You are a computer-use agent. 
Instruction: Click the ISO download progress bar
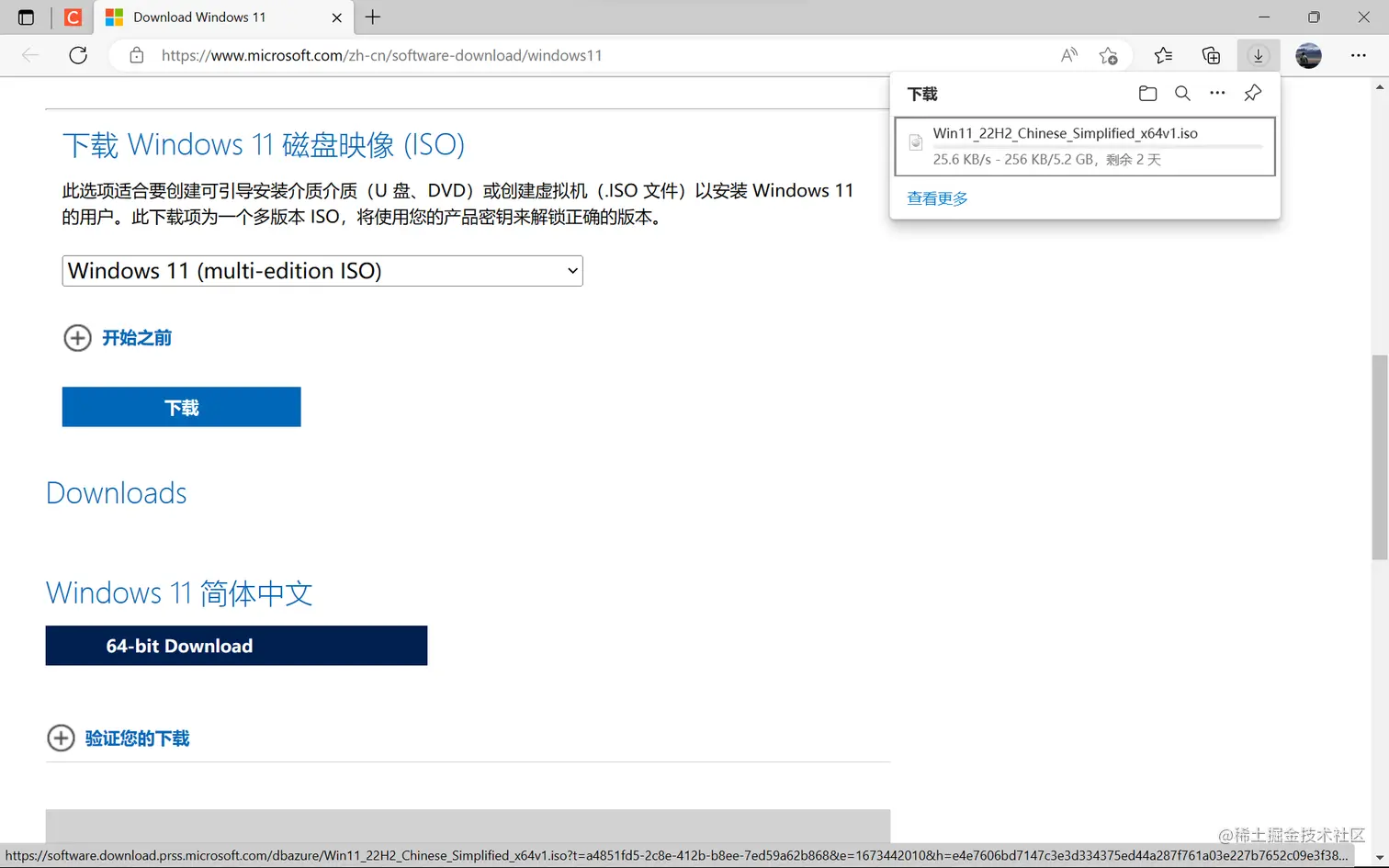(x=1098, y=147)
